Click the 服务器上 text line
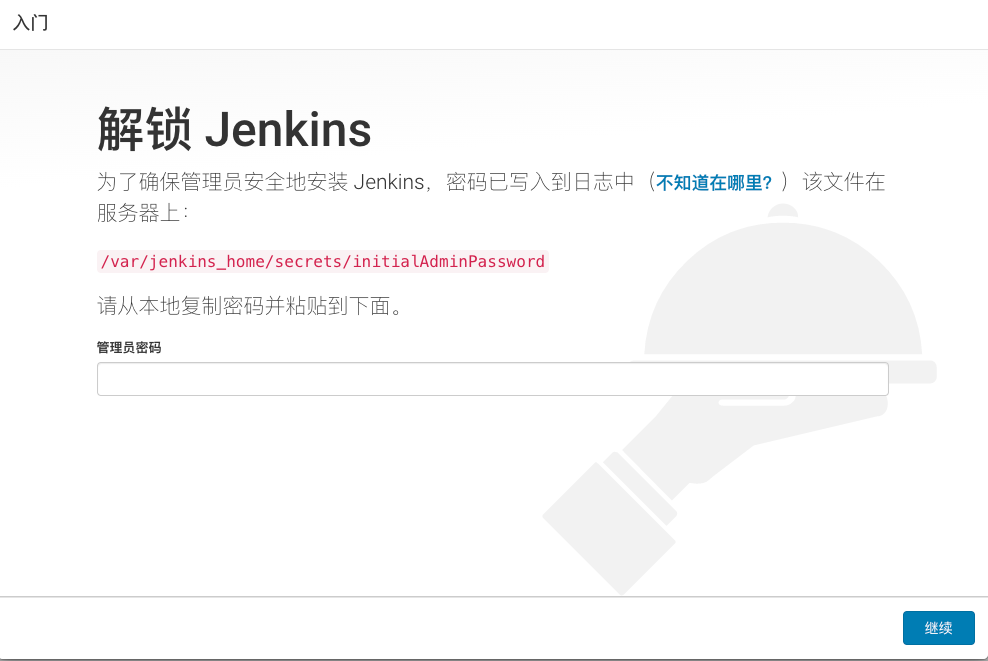Viewport: 988px width, 661px height. pyautogui.click(x=143, y=213)
